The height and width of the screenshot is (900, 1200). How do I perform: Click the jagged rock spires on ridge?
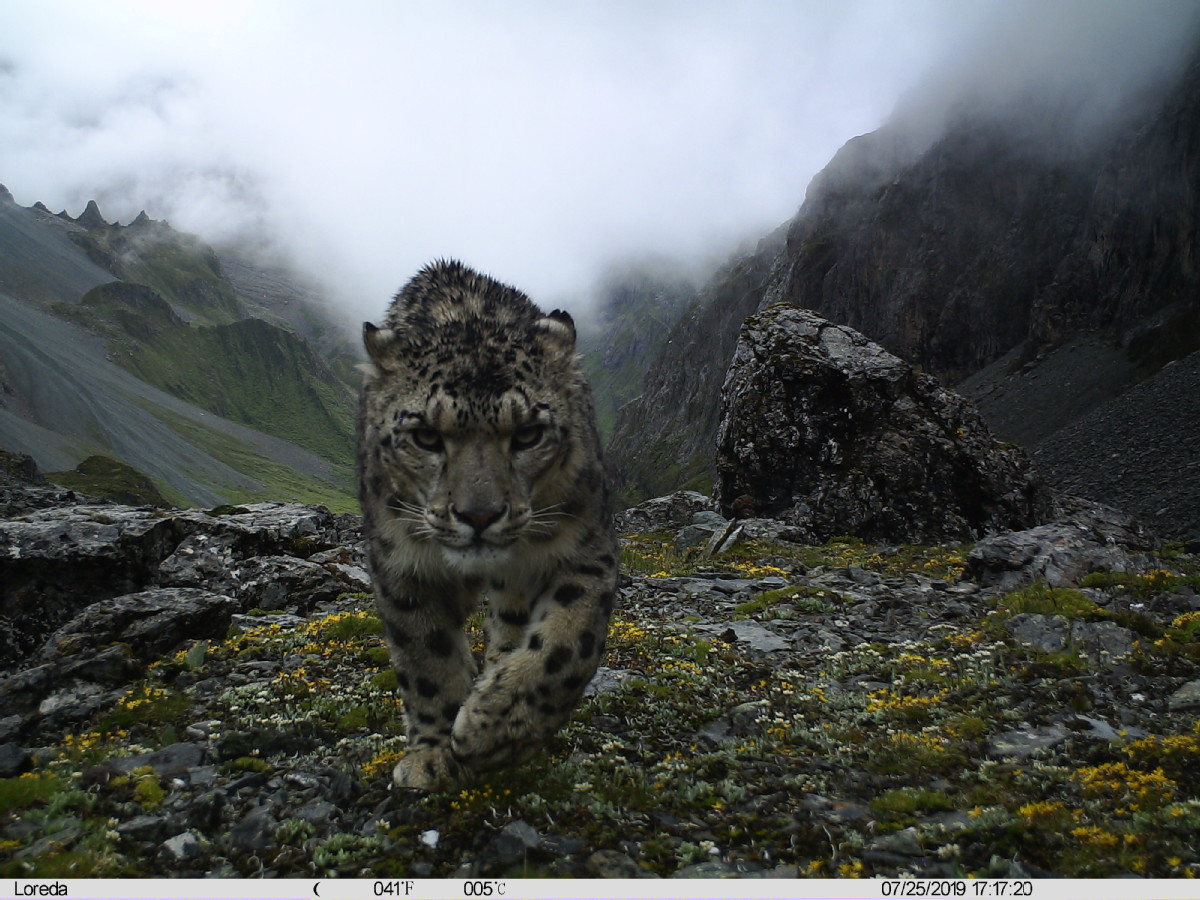point(90,213)
